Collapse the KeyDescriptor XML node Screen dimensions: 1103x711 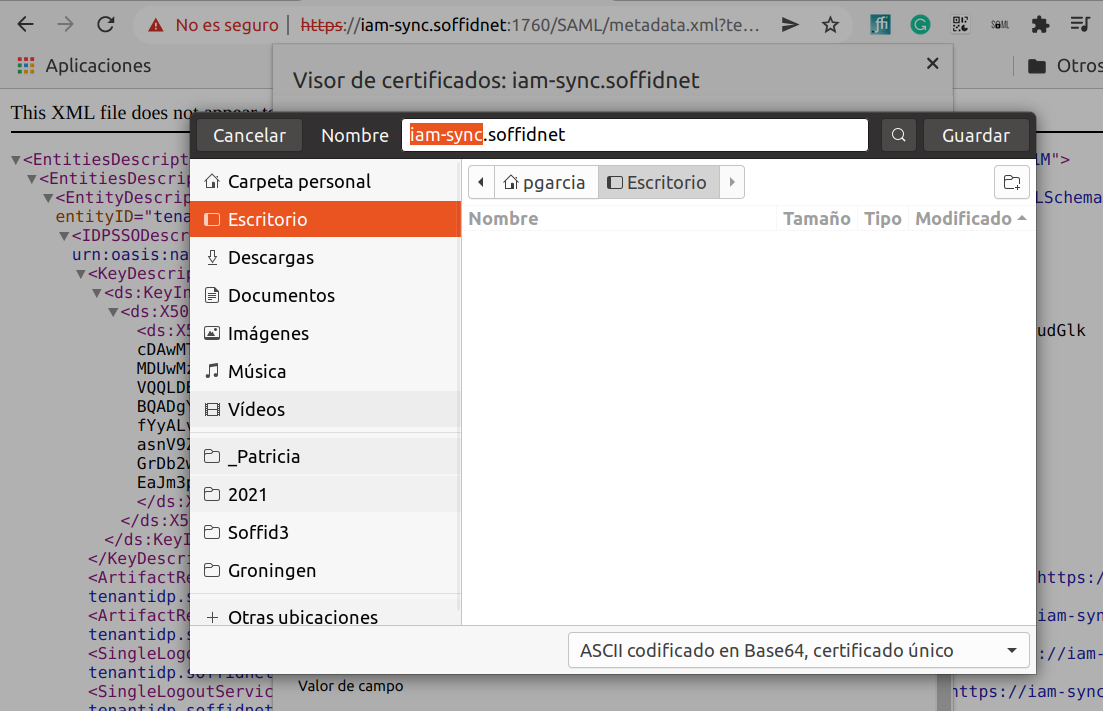point(80,274)
